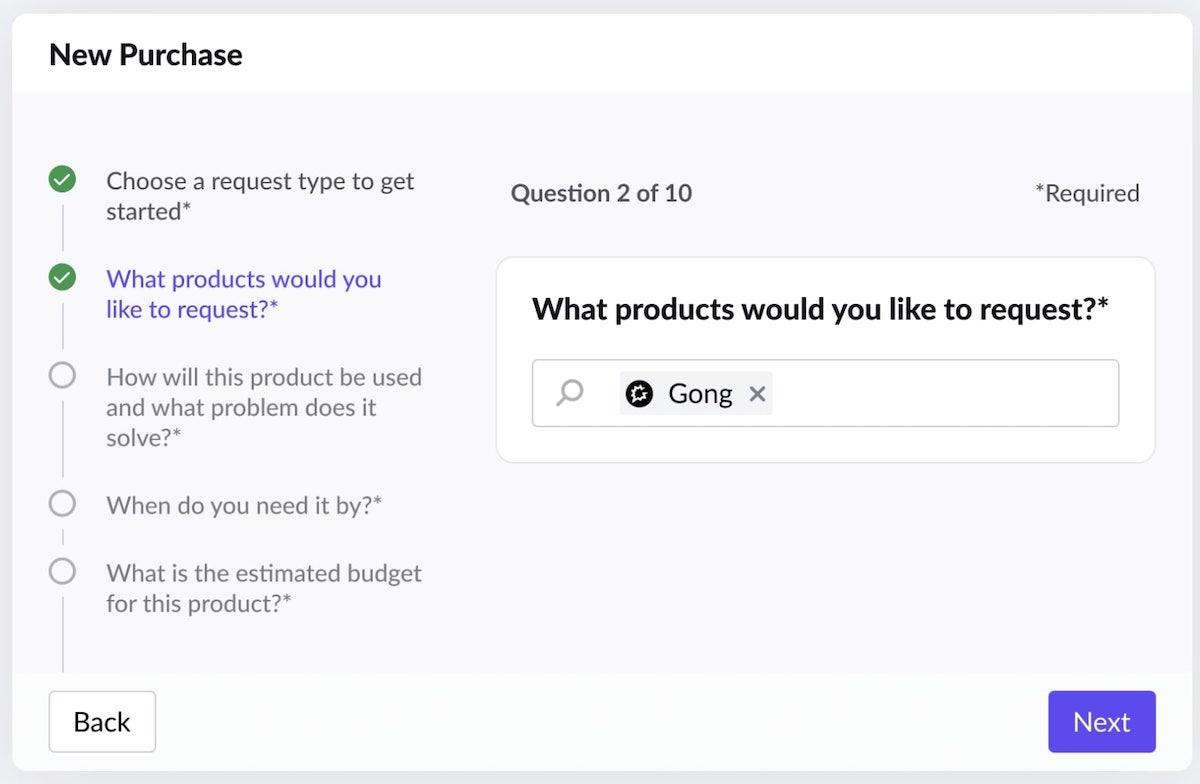Remove the Gong product chip
The width and height of the screenshot is (1200, 784).
[757, 394]
